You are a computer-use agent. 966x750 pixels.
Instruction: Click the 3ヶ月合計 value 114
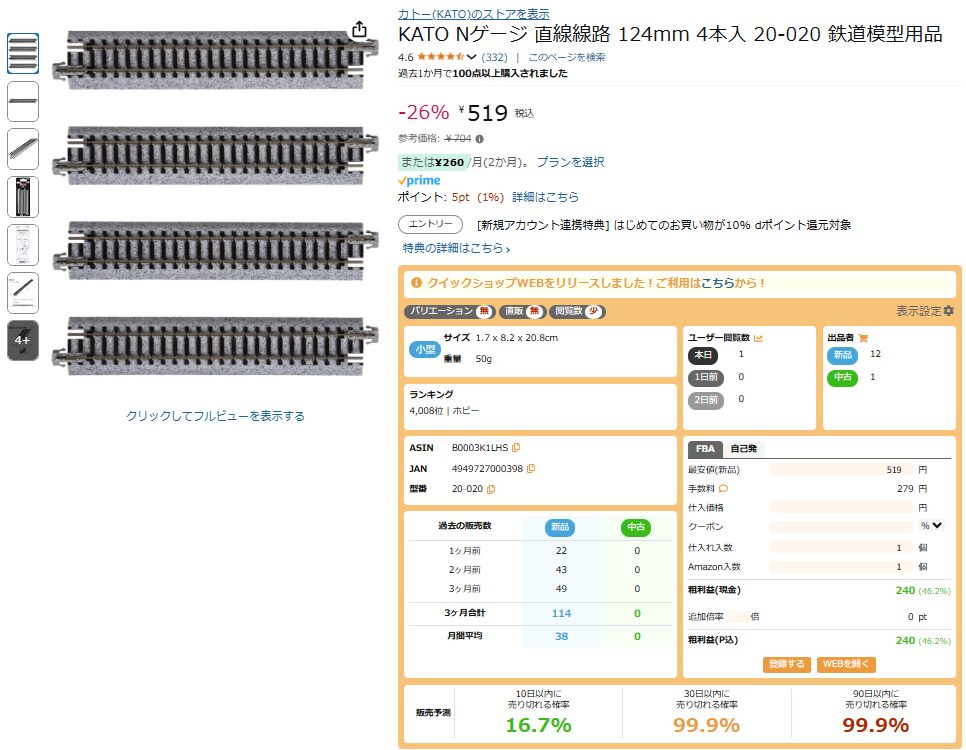coord(561,613)
